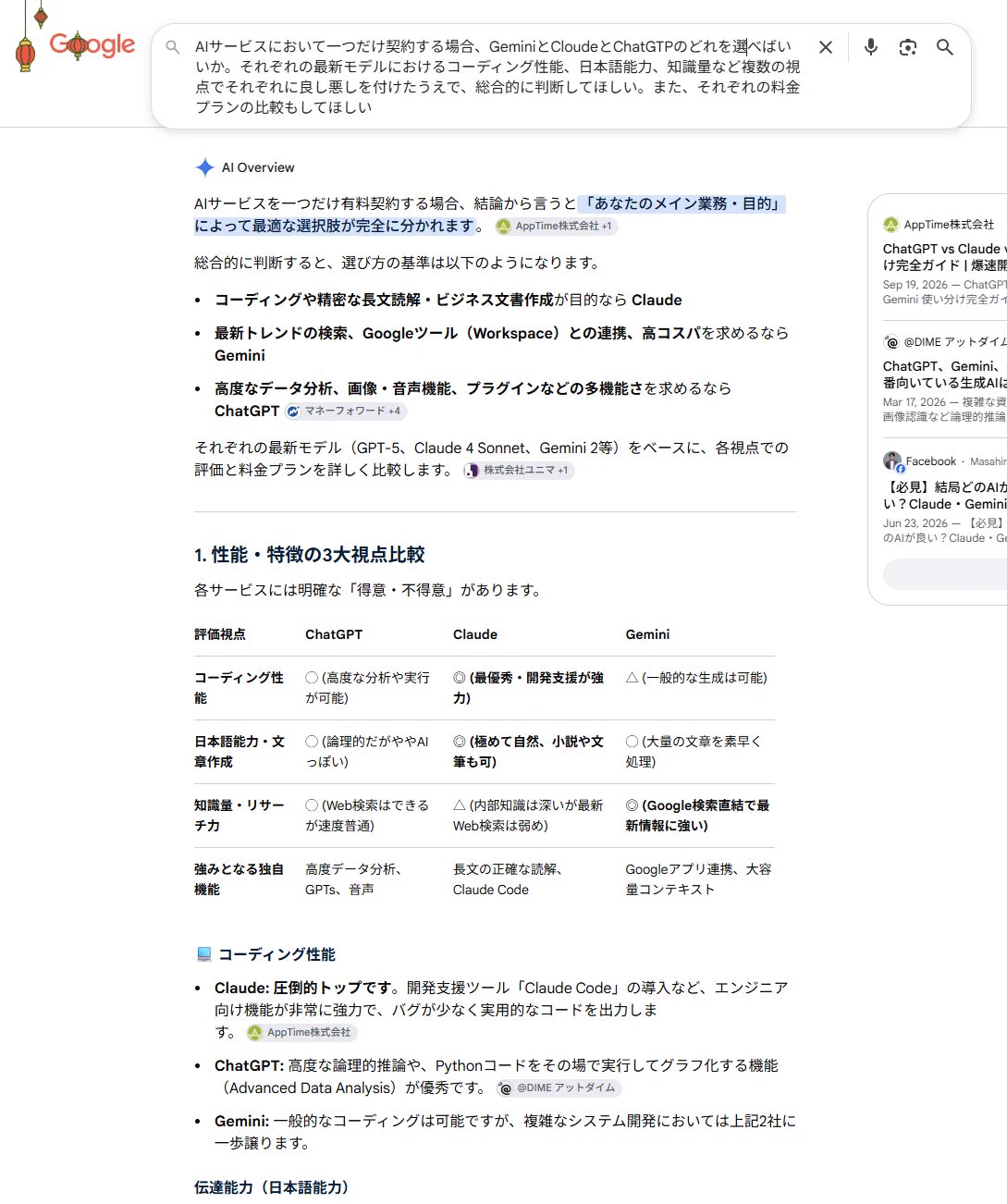The width and height of the screenshot is (1007, 1204).
Task: Click the table cell '長文の正確な読解、Claude Code'
Action: click(x=509, y=879)
